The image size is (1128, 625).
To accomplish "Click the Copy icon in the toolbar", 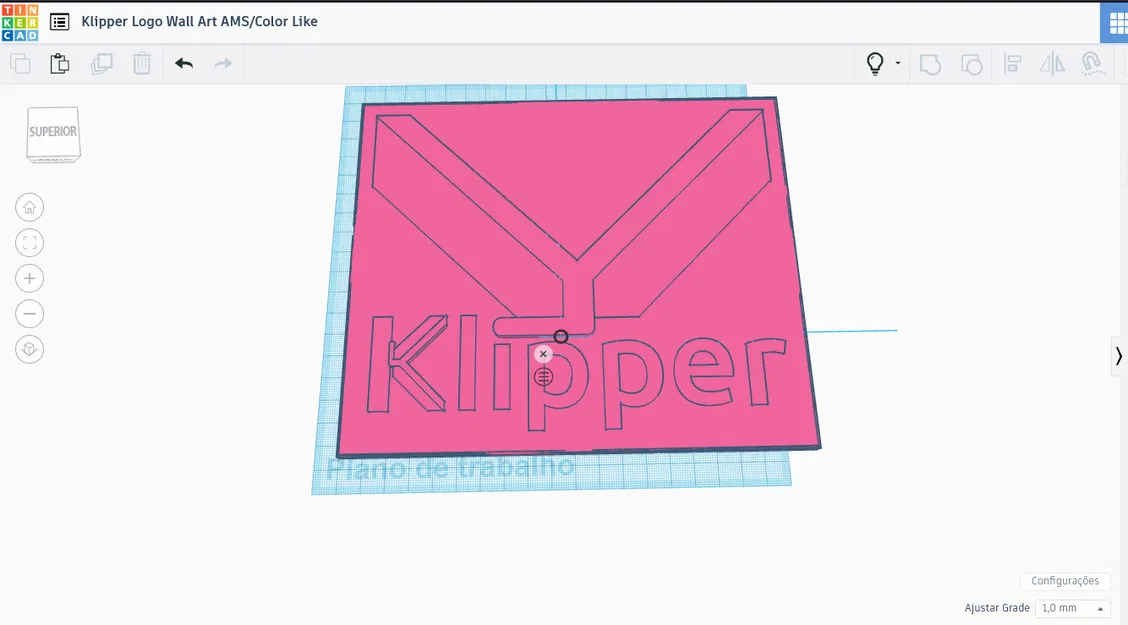I will click(x=20, y=63).
